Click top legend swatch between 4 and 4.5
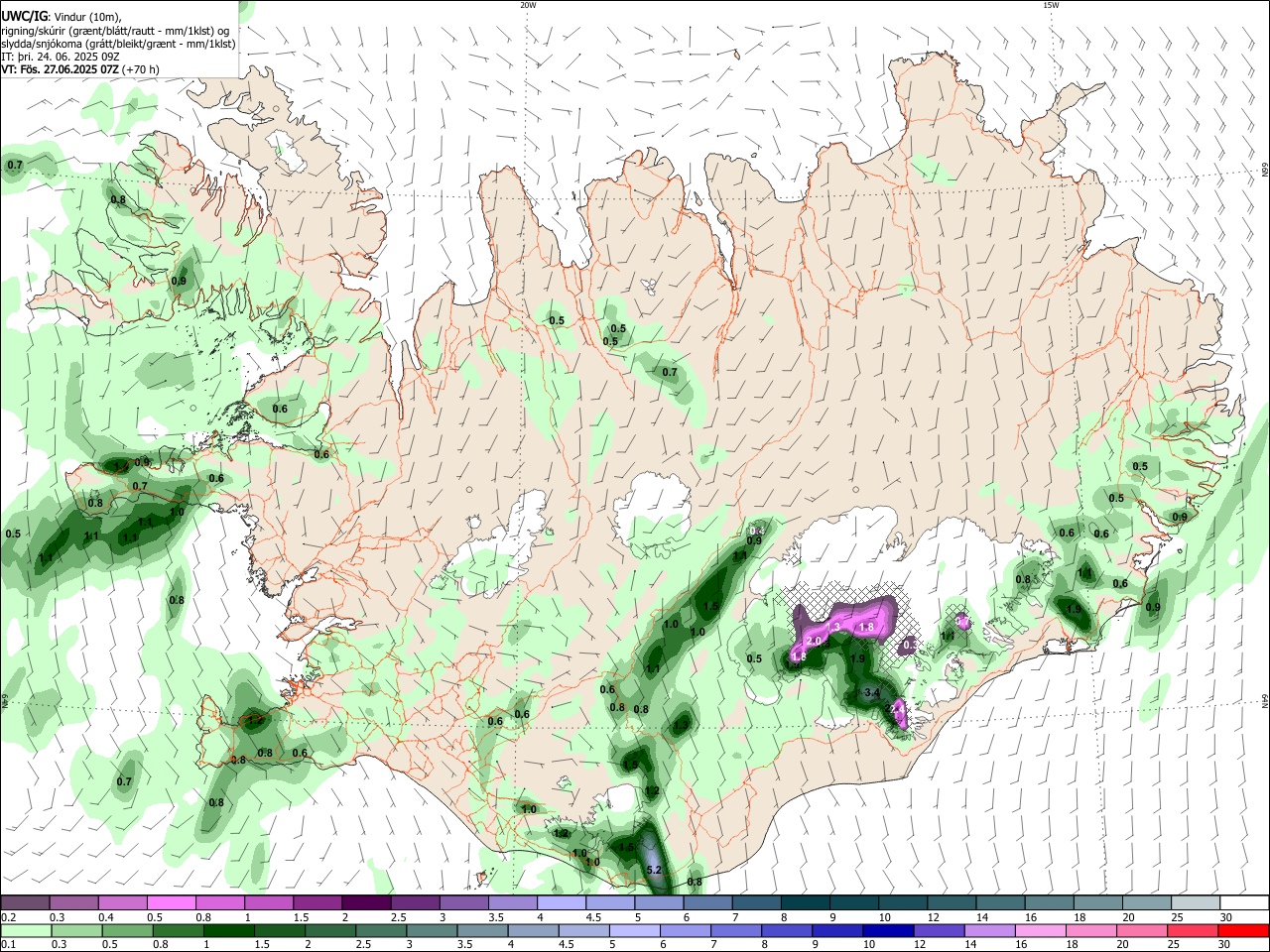 click(562, 902)
